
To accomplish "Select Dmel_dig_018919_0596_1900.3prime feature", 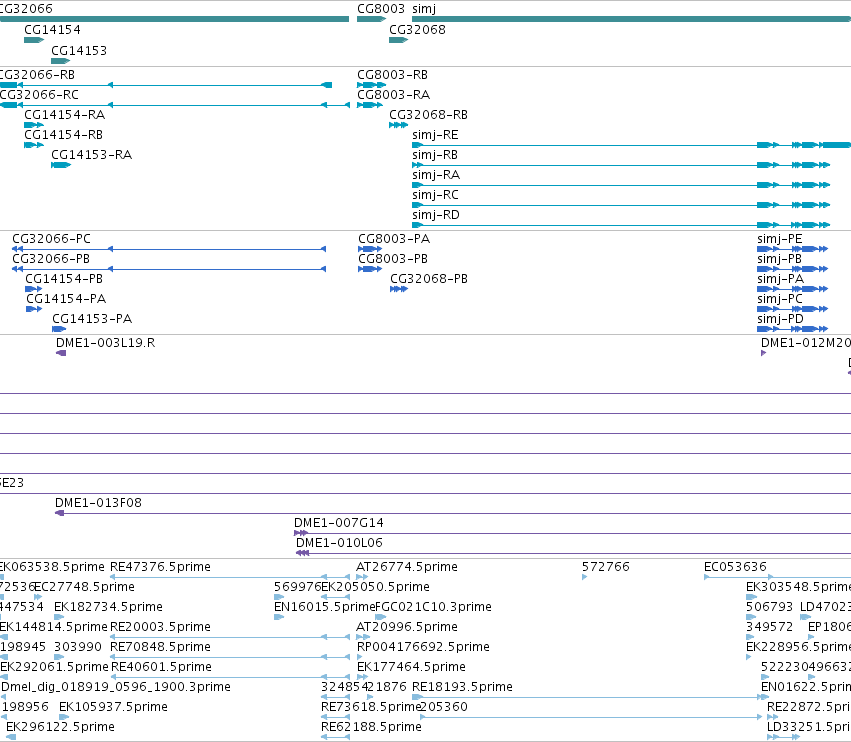I will click(116, 688).
